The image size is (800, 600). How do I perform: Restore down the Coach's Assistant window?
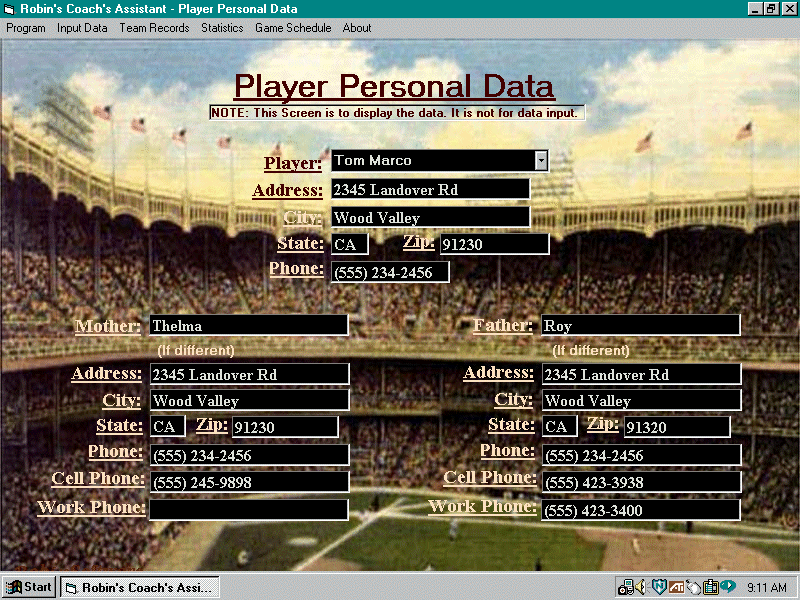pyautogui.click(x=771, y=9)
